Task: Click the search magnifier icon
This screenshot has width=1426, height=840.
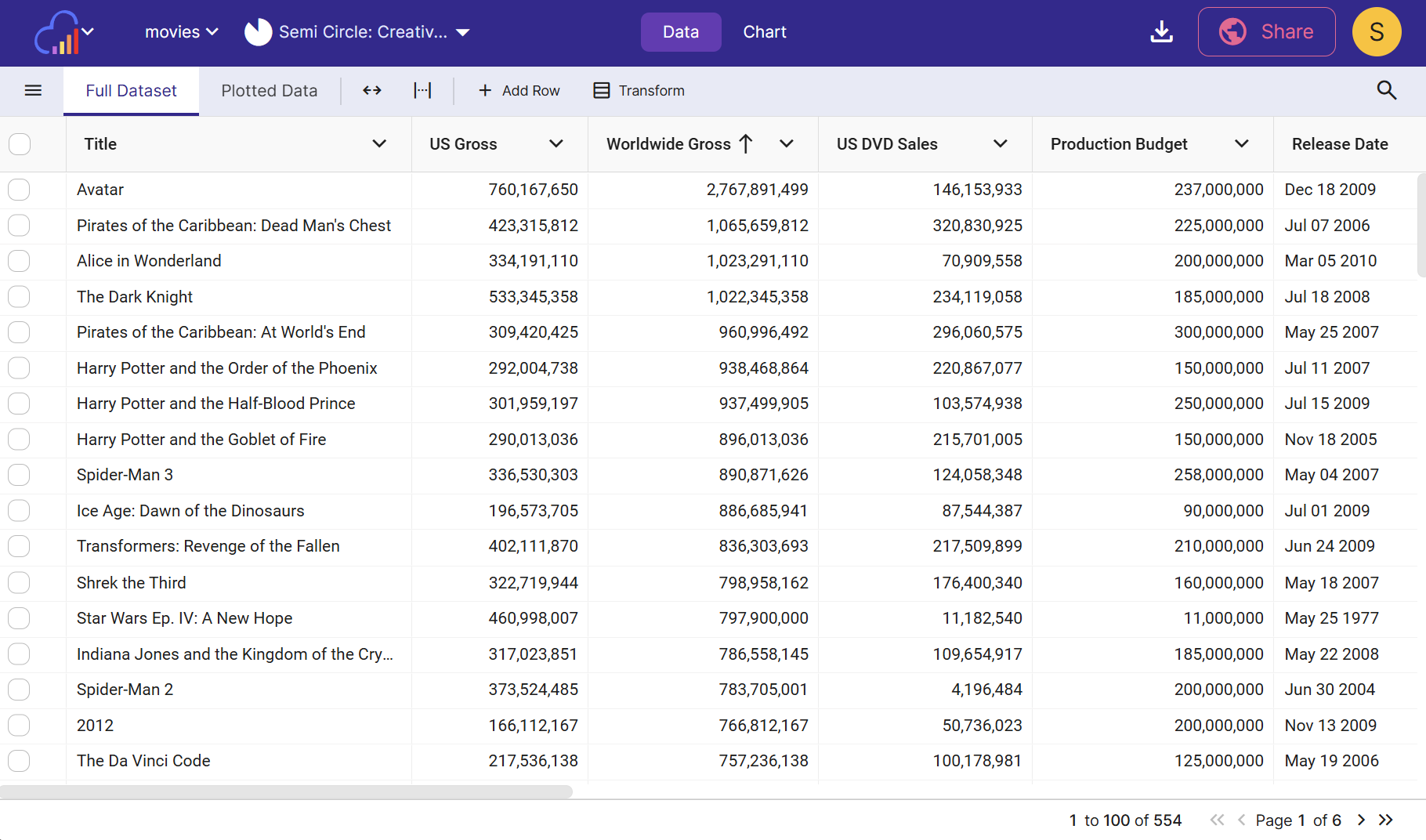Action: pos(1386,91)
